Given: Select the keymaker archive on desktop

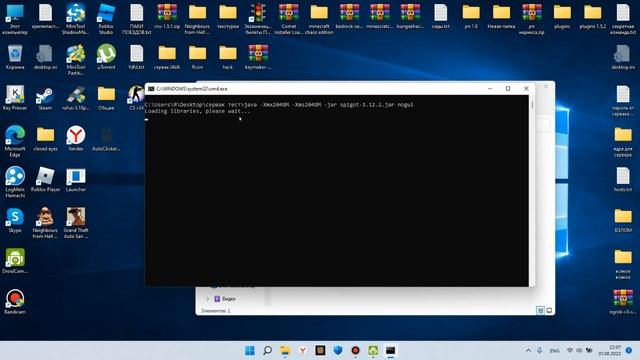Looking at the screenshot, I should [258, 56].
